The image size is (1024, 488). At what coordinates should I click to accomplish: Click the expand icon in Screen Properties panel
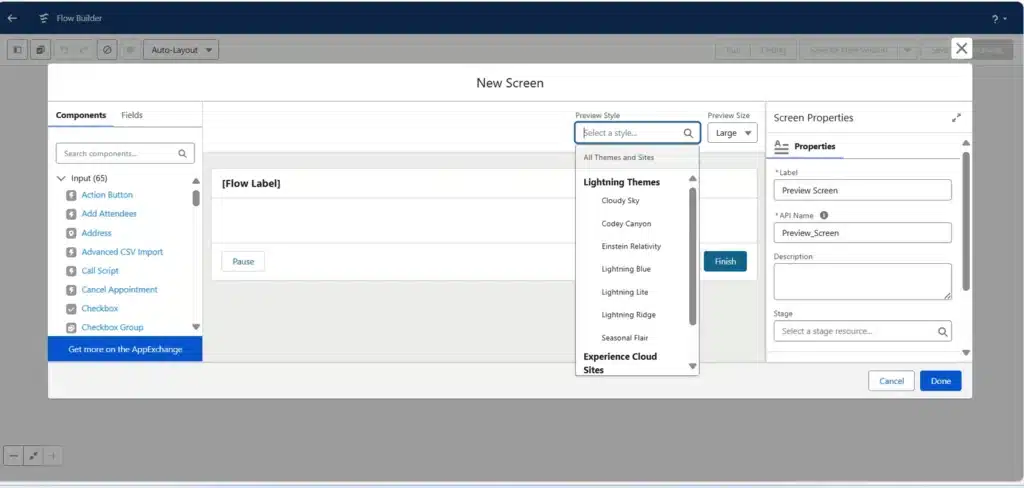point(956,117)
